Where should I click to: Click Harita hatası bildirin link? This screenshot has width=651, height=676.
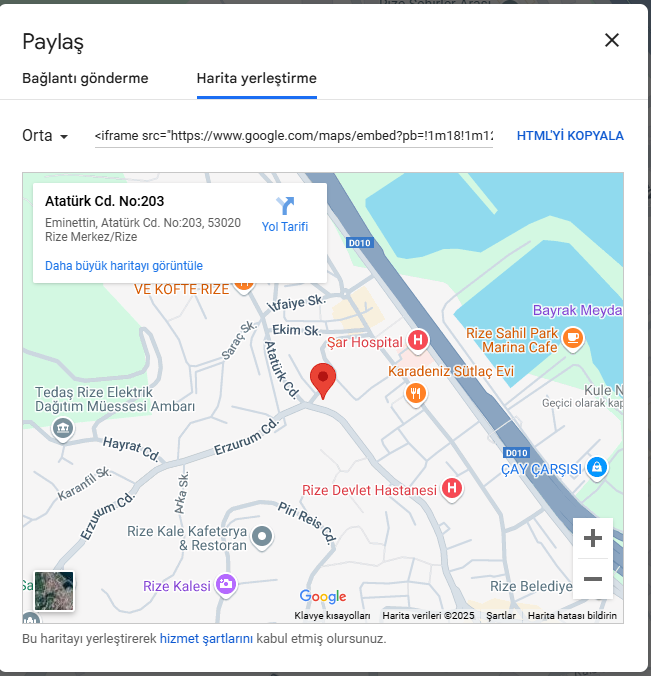pyautogui.click(x=572, y=616)
